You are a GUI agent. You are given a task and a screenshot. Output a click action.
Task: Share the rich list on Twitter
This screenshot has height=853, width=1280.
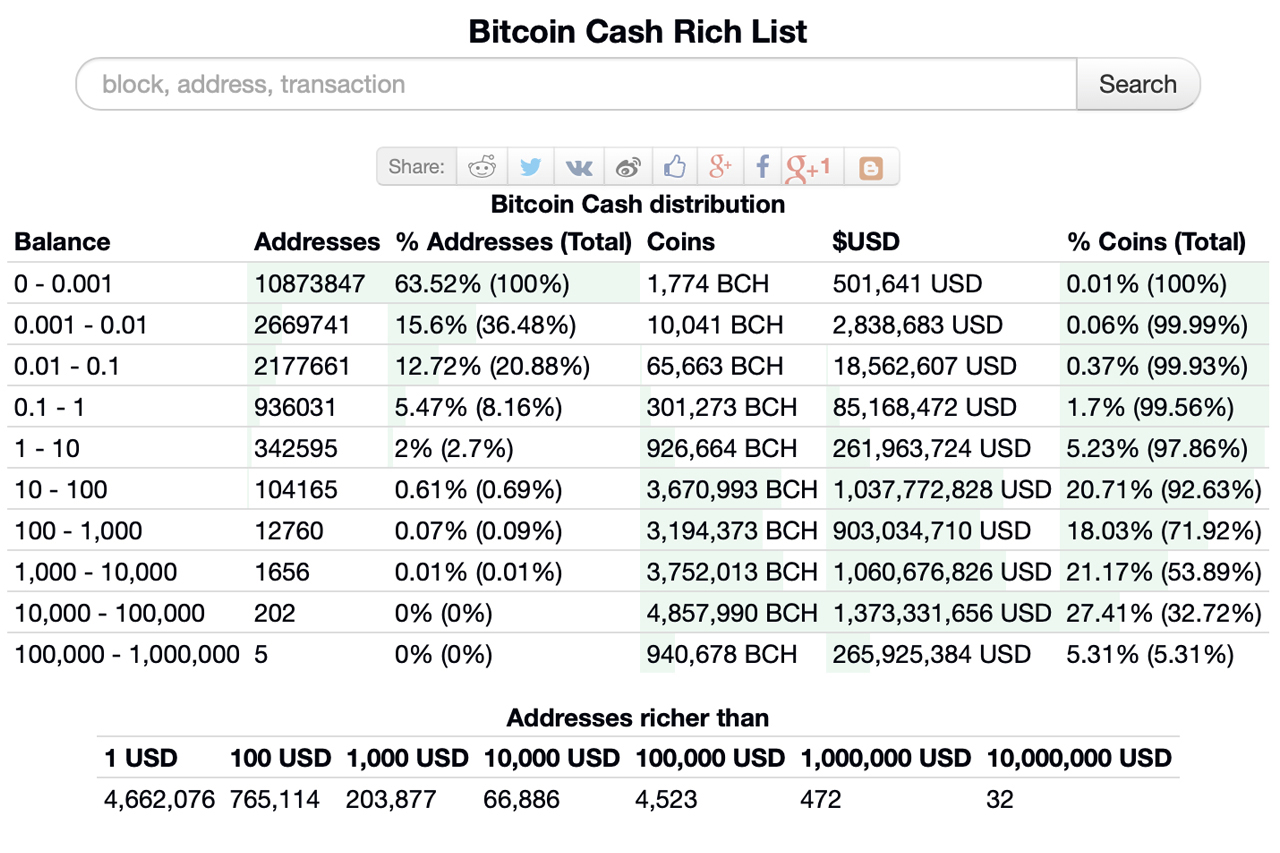(530, 166)
